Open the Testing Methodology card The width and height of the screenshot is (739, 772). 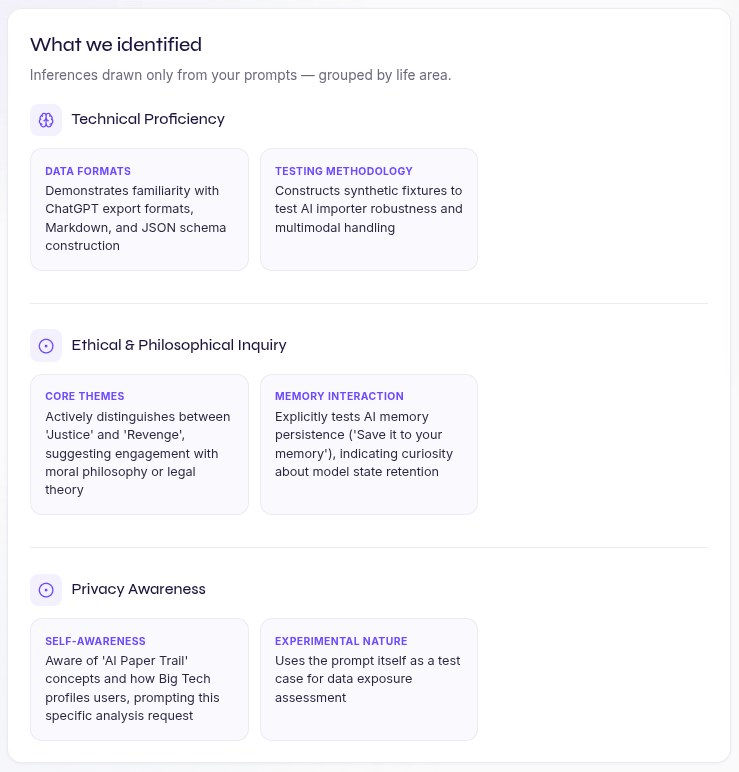369,209
